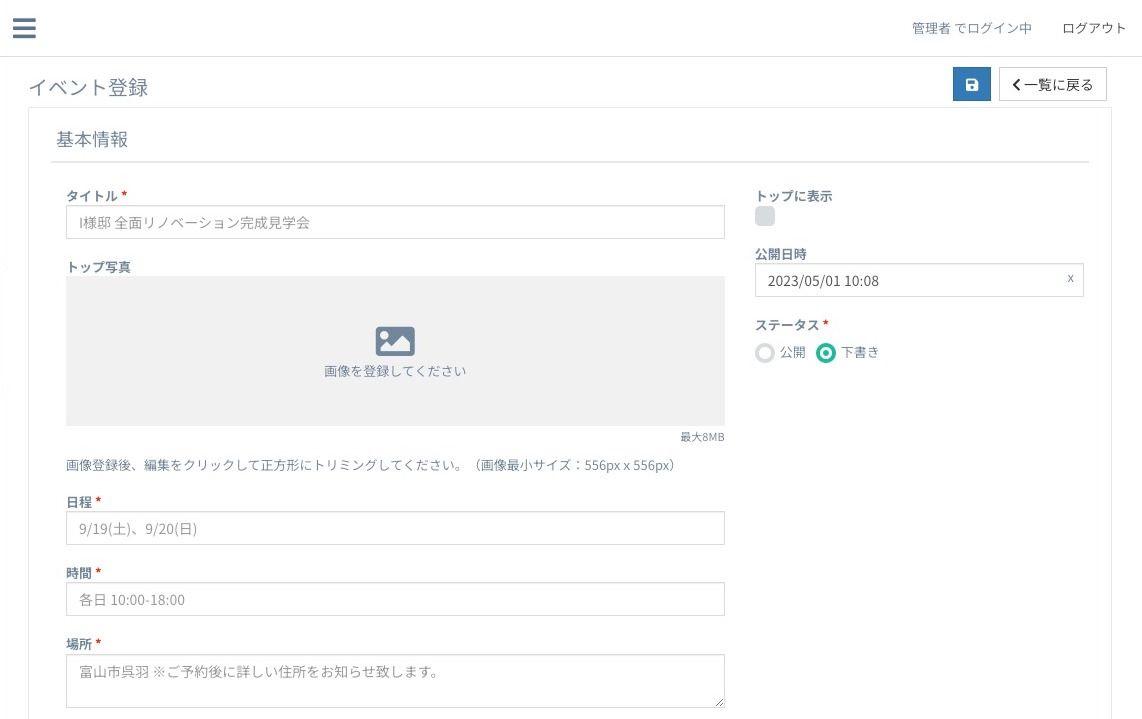Click the 画像を登録してください text
Image resolution: width=1142 pixels, height=719 pixels.
[x=395, y=371]
